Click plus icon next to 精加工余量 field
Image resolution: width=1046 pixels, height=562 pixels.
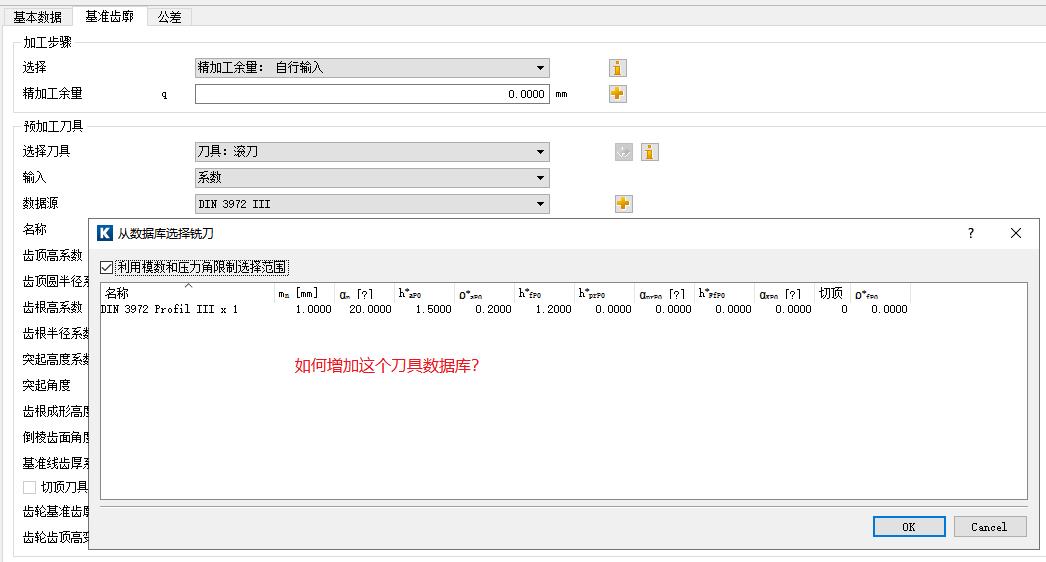pos(618,94)
